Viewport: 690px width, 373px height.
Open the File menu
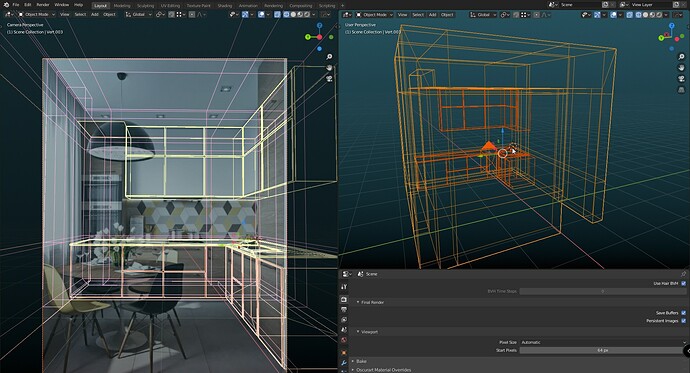click(16, 5)
